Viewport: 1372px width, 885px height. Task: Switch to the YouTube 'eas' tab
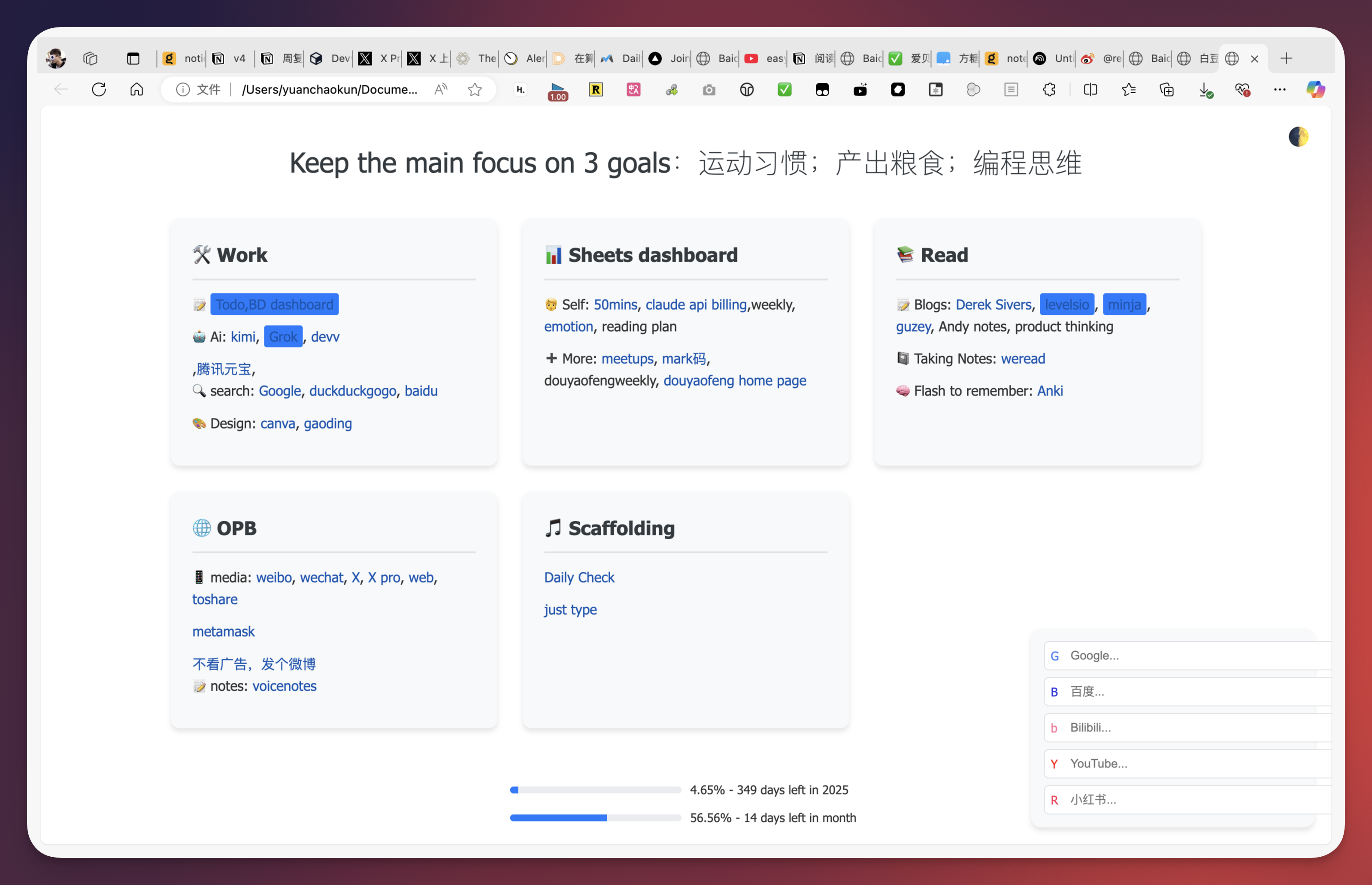coord(764,59)
